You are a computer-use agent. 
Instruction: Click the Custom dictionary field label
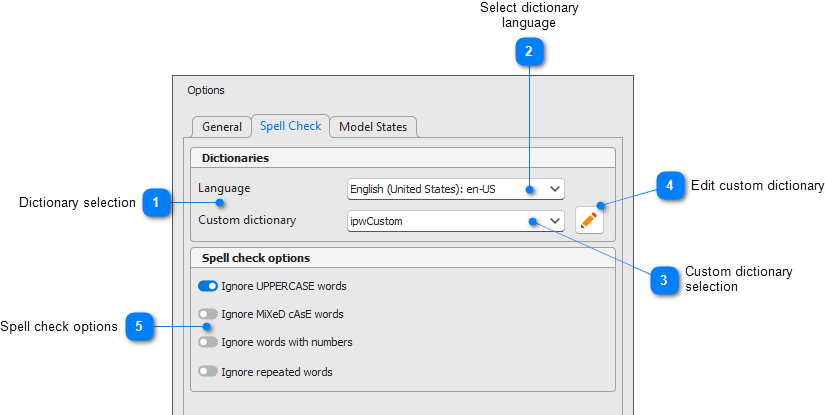pyautogui.click(x=247, y=220)
